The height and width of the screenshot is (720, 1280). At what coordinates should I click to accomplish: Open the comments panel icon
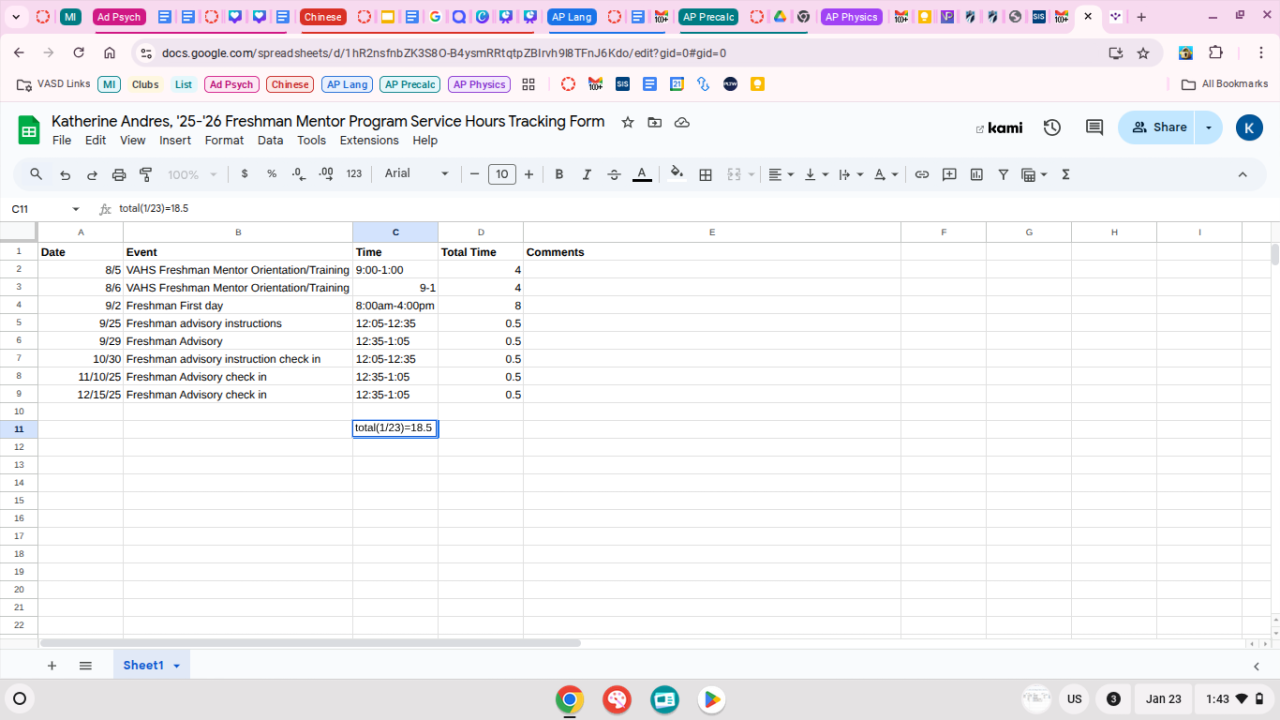1094,127
